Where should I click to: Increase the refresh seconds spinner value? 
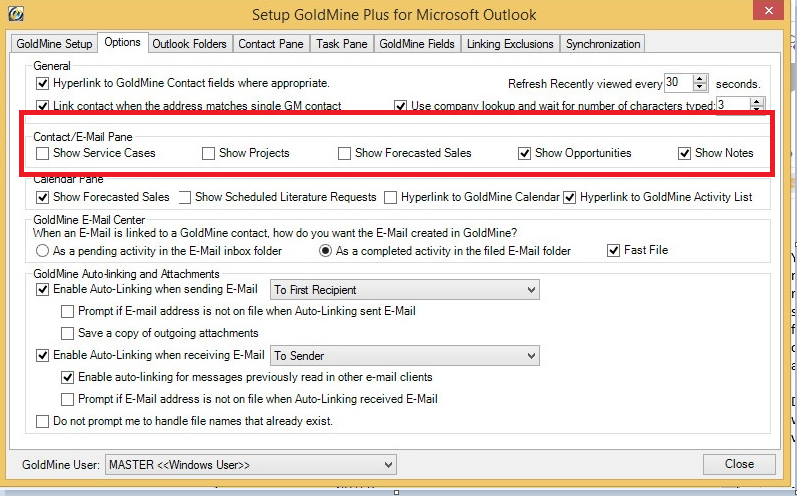[700, 79]
